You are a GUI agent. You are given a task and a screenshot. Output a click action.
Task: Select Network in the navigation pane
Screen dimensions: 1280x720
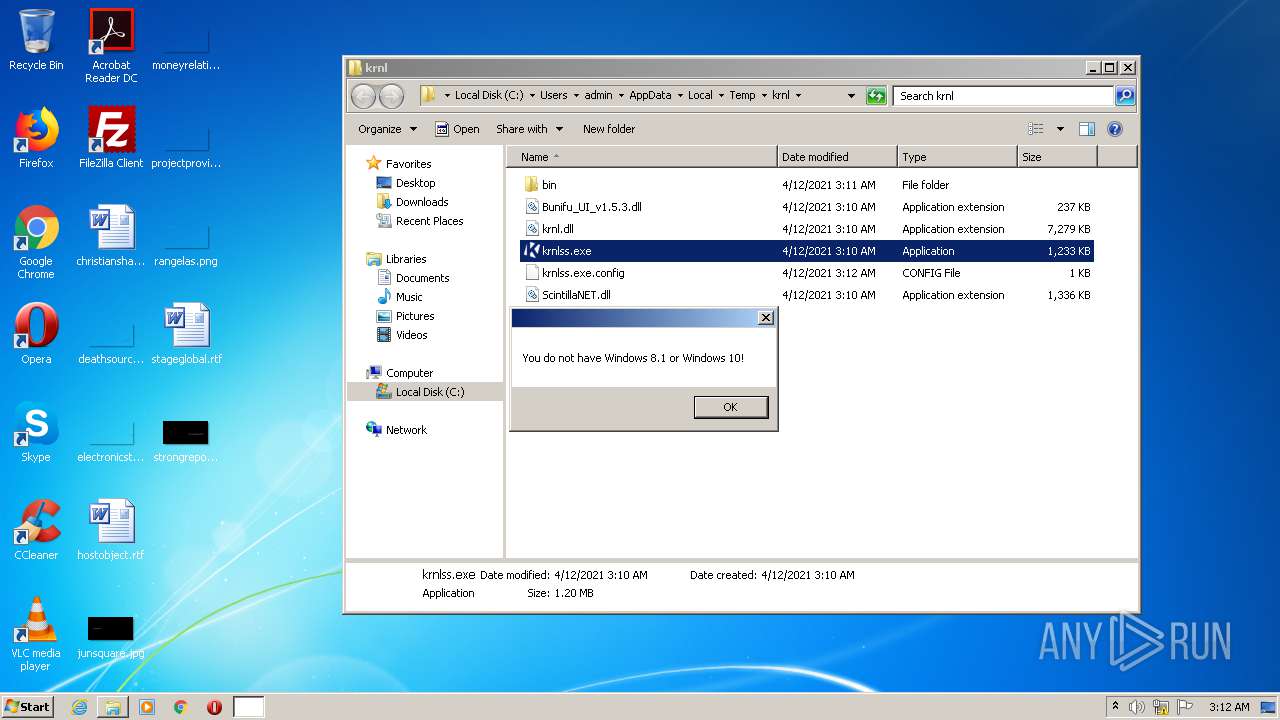coord(405,430)
